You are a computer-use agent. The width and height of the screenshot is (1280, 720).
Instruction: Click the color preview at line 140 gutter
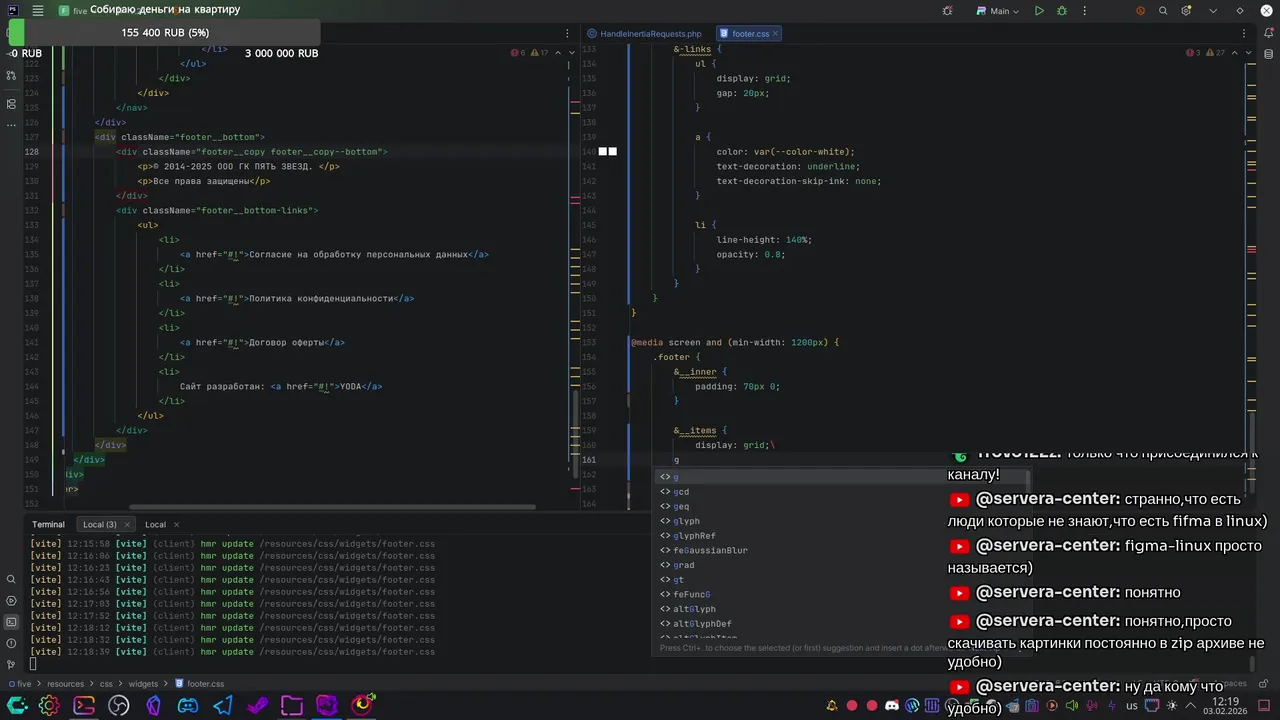(608, 152)
